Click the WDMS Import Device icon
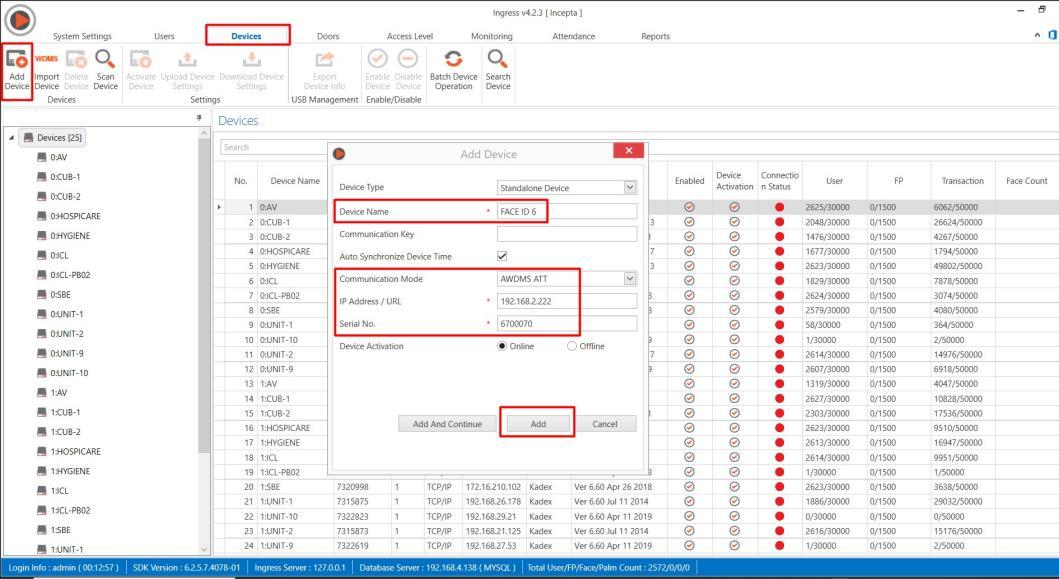Viewport: 1059px width, 579px height. click(46, 59)
